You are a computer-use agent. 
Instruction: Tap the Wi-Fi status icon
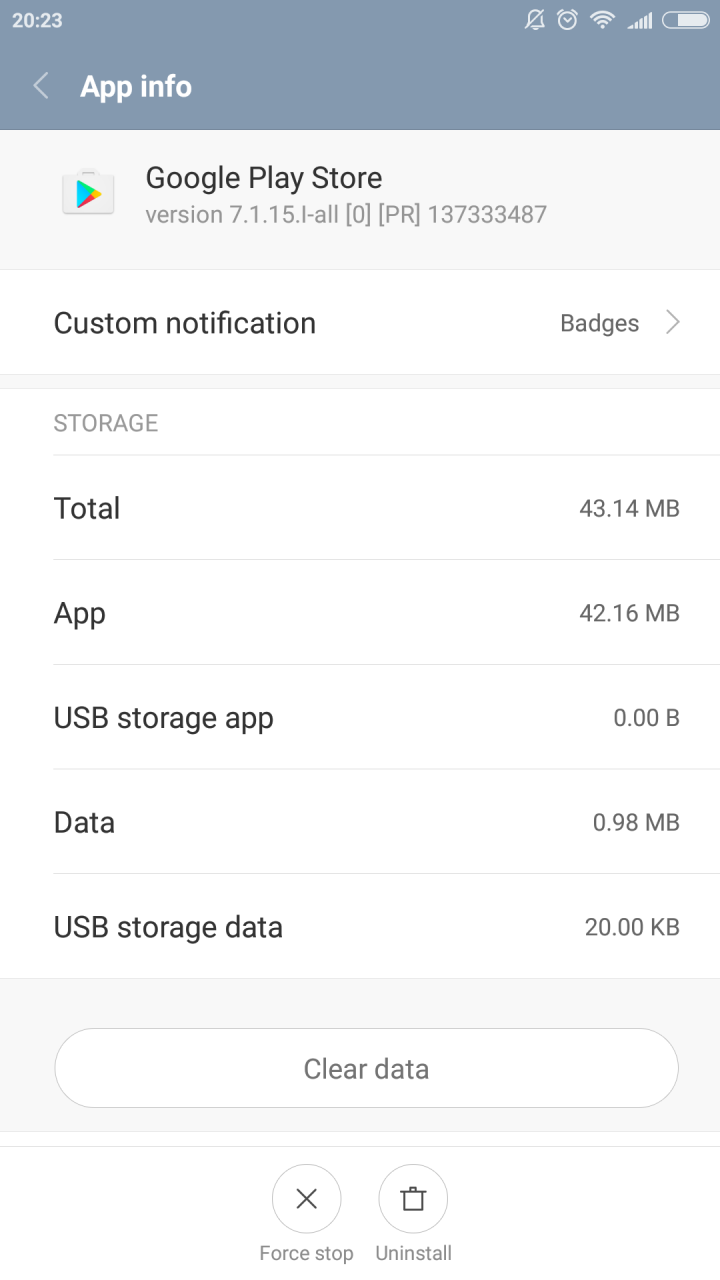(x=602, y=19)
